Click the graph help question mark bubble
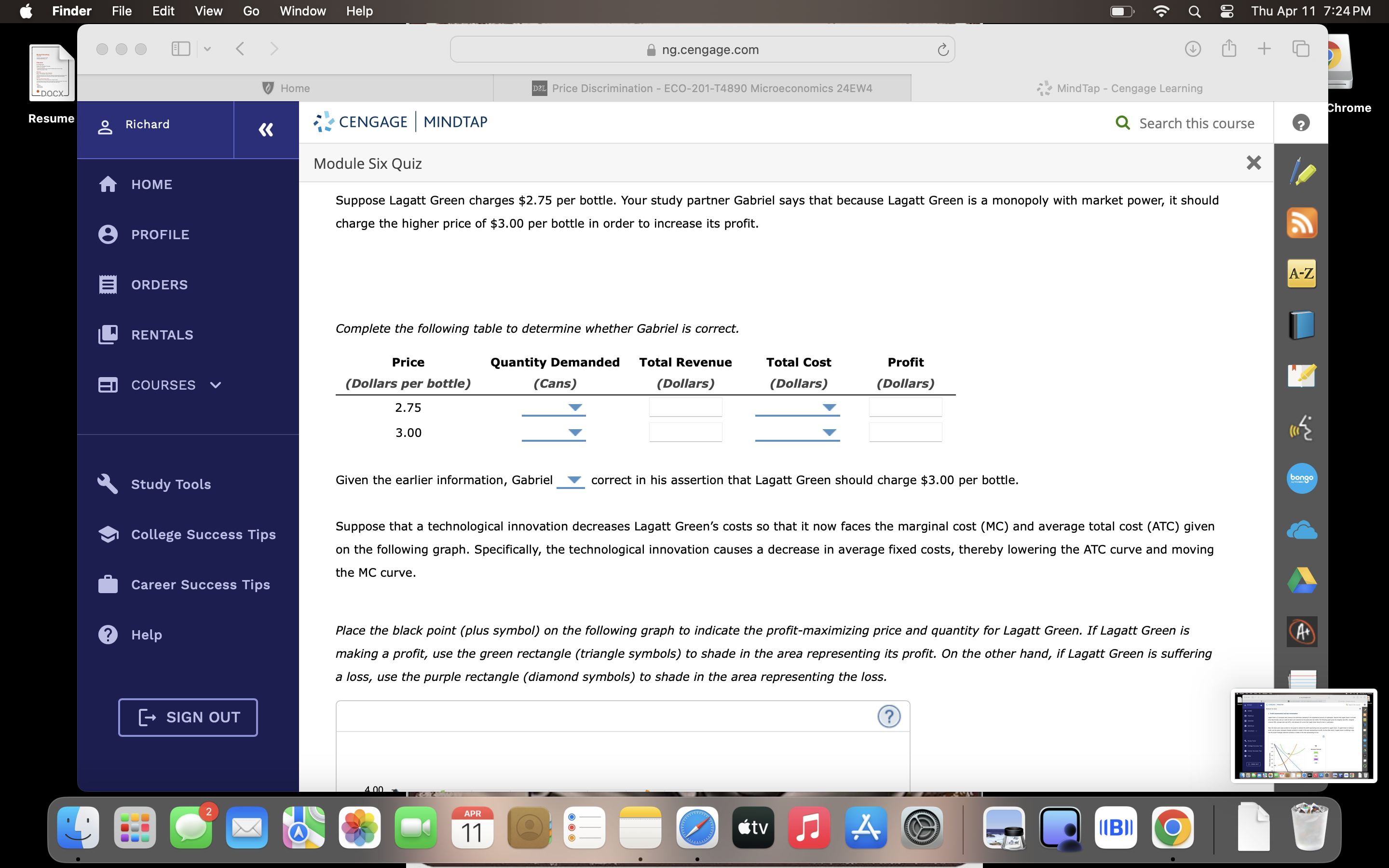 point(889,716)
